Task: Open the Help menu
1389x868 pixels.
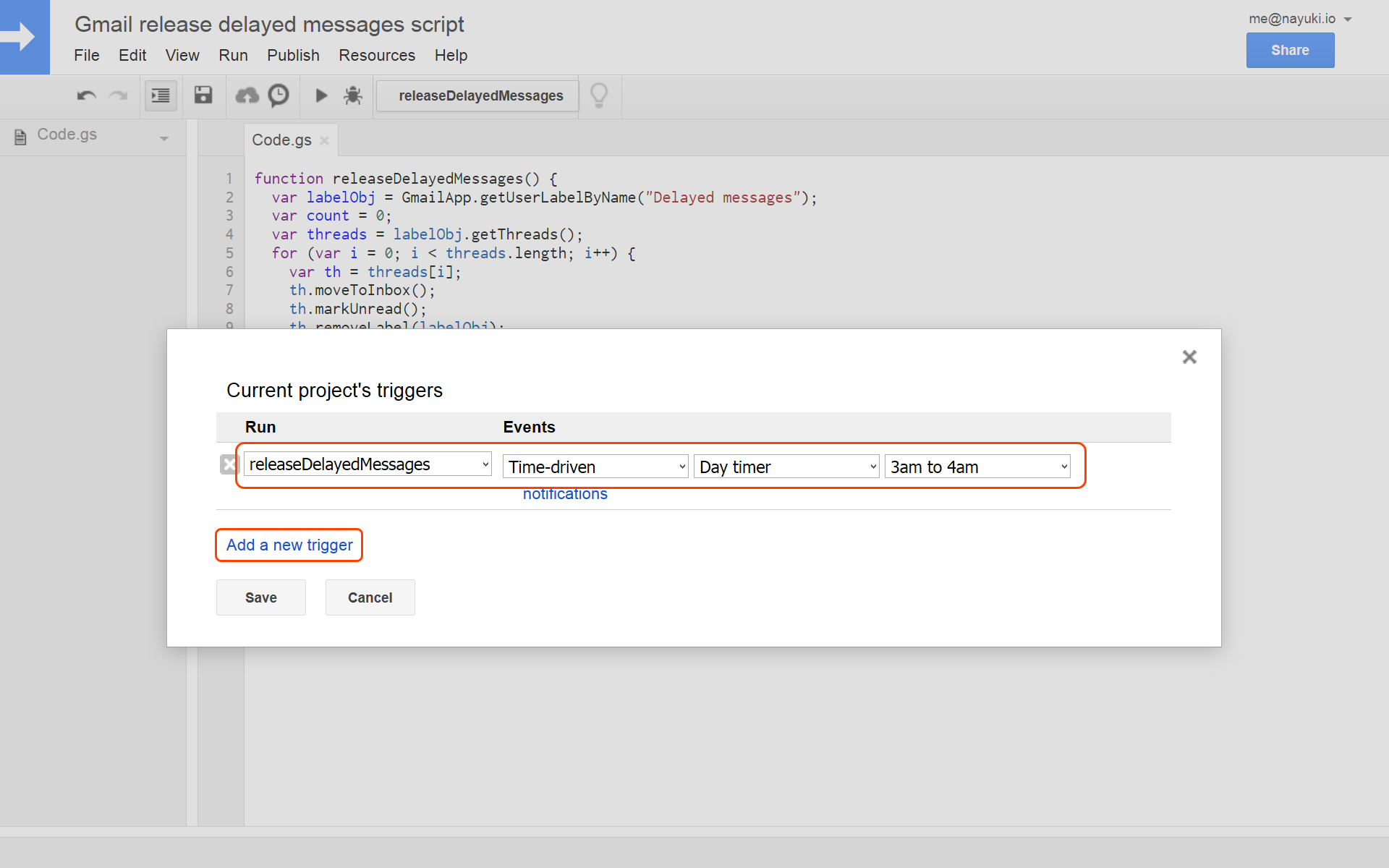Action: (451, 55)
